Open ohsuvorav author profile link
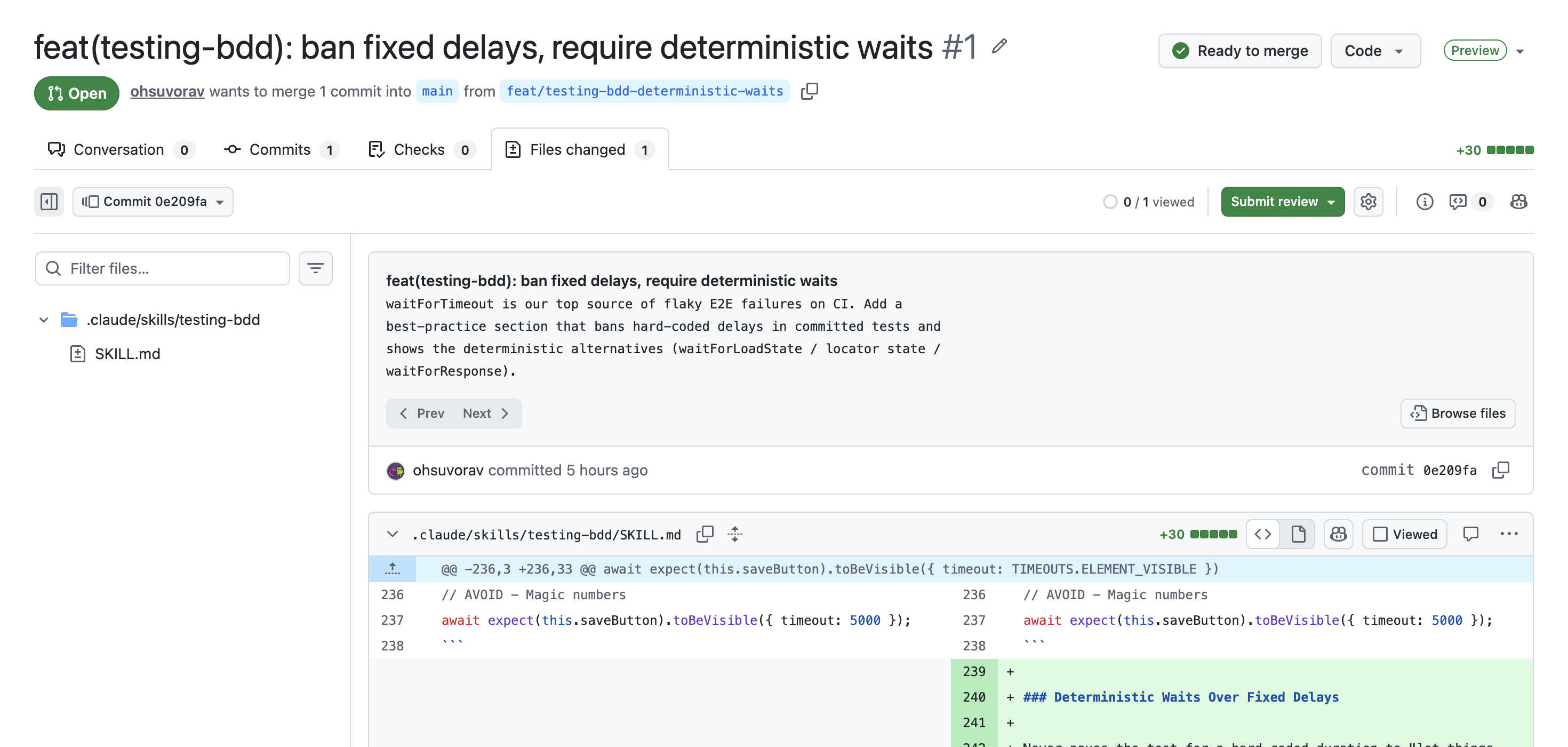The width and height of the screenshot is (1568, 747). (x=167, y=91)
